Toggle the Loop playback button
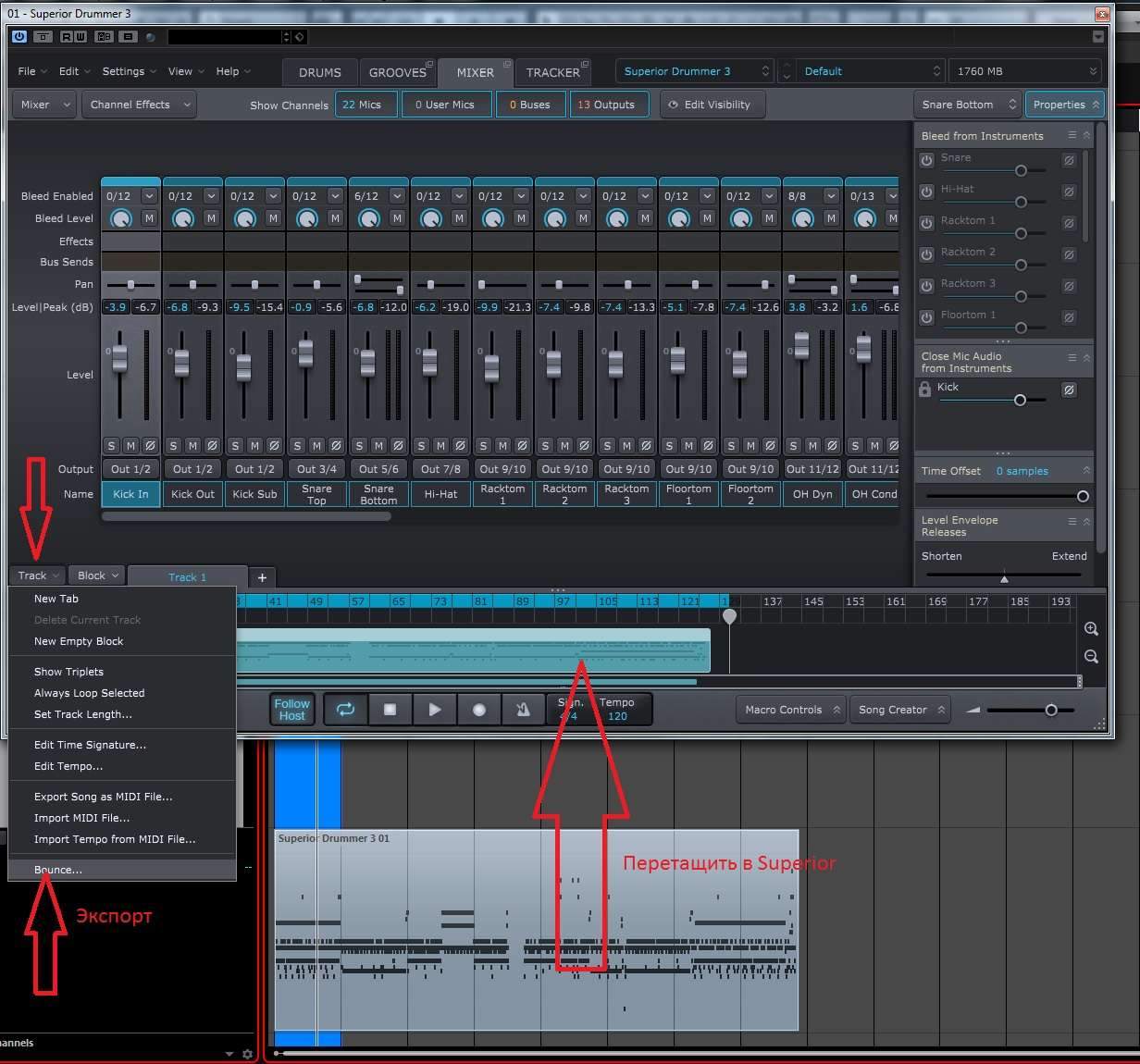Image resolution: width=1140 pixels, height=1064 pixels. coord(345,710)
